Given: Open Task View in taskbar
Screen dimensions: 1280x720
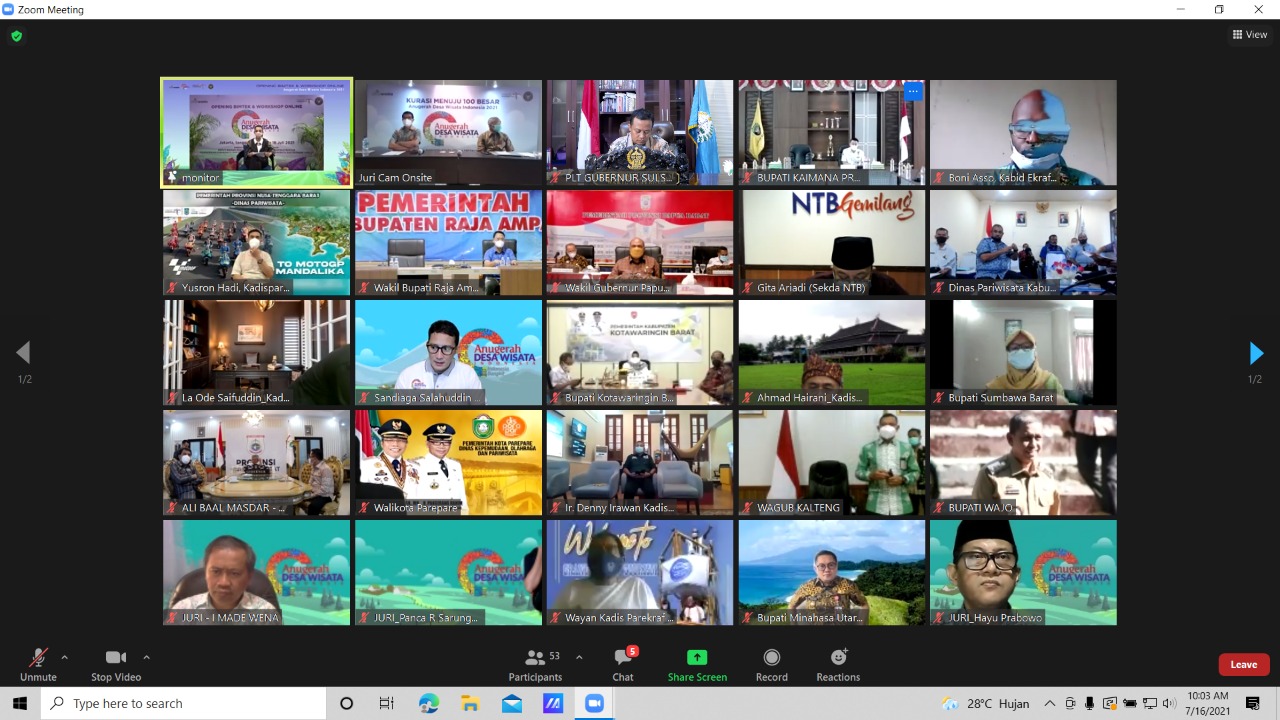Looking at the screenshot, I should point(387,704).
